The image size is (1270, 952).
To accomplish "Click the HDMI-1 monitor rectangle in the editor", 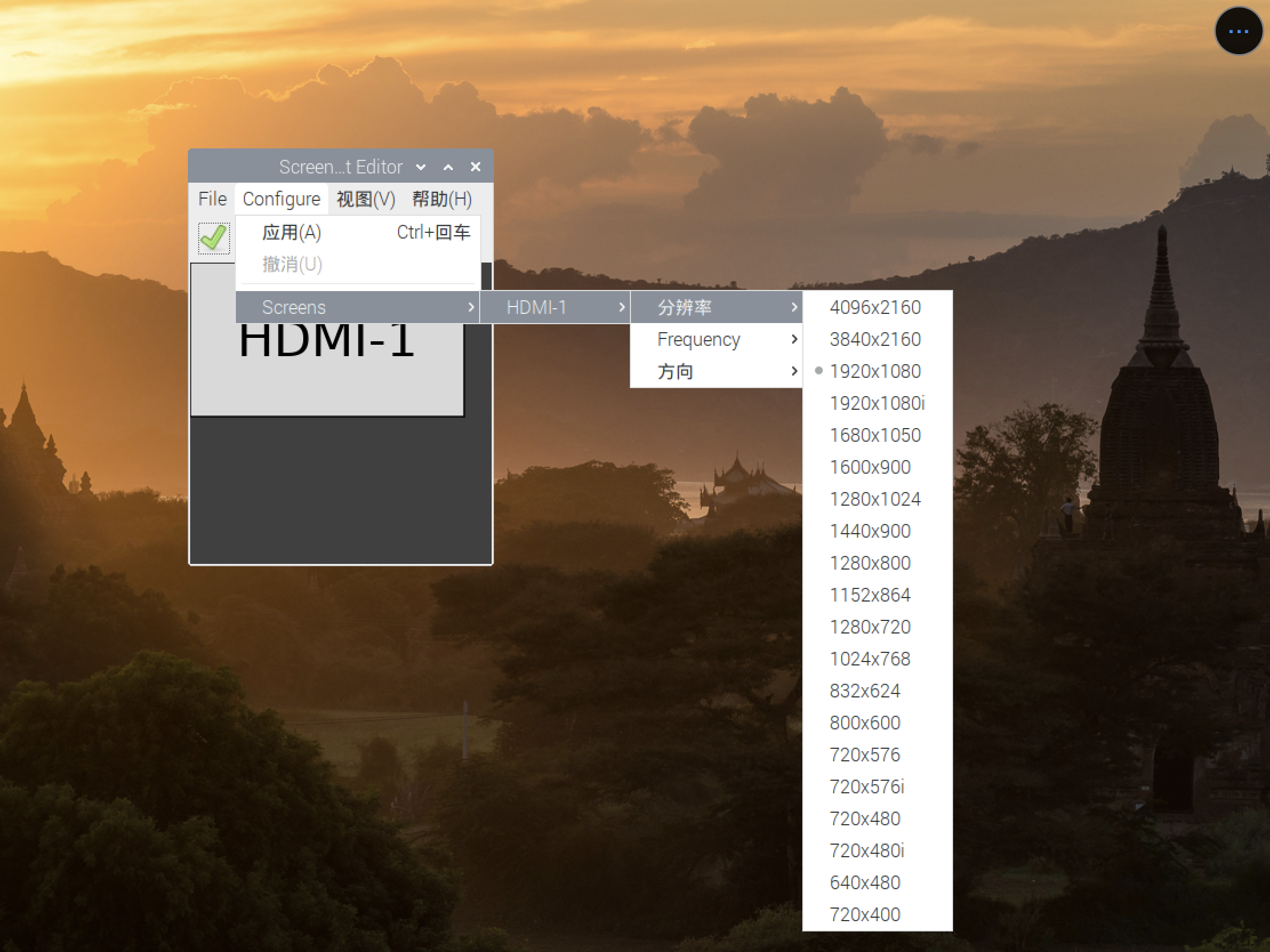I will (x=327, y=370).
